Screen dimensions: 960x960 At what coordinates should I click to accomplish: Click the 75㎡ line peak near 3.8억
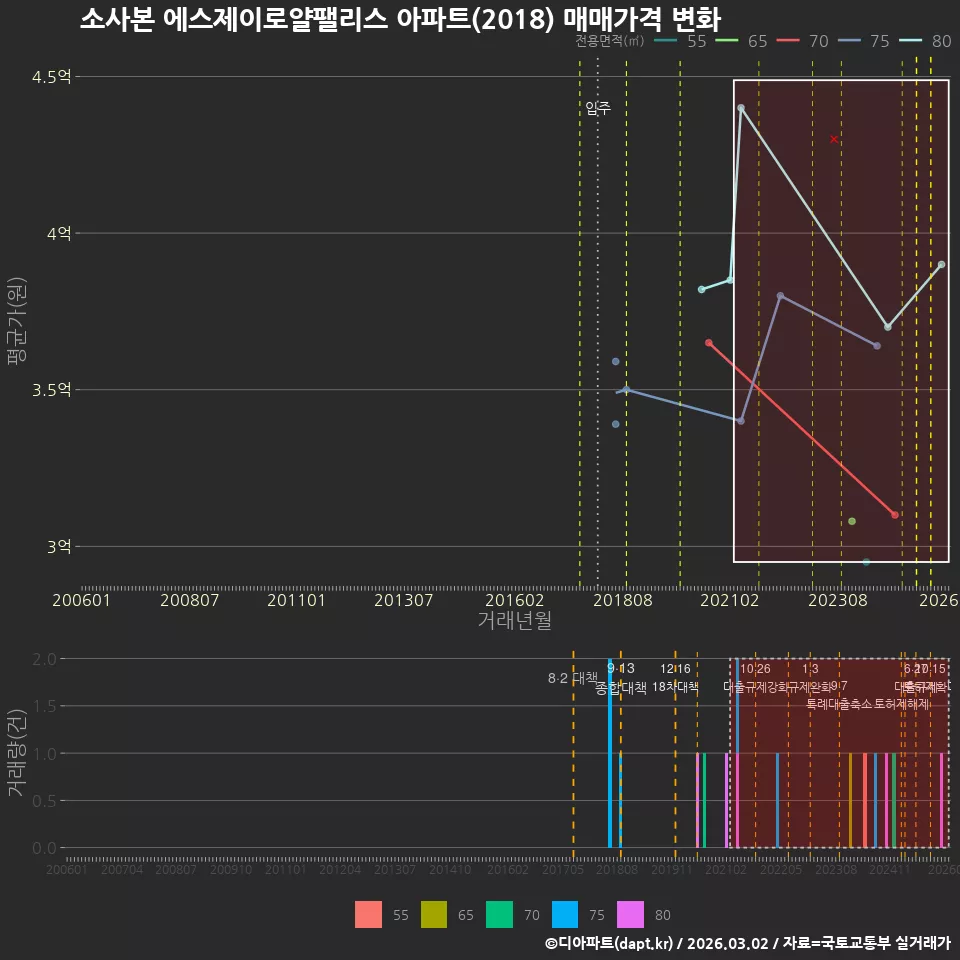[x=780, y=296]
